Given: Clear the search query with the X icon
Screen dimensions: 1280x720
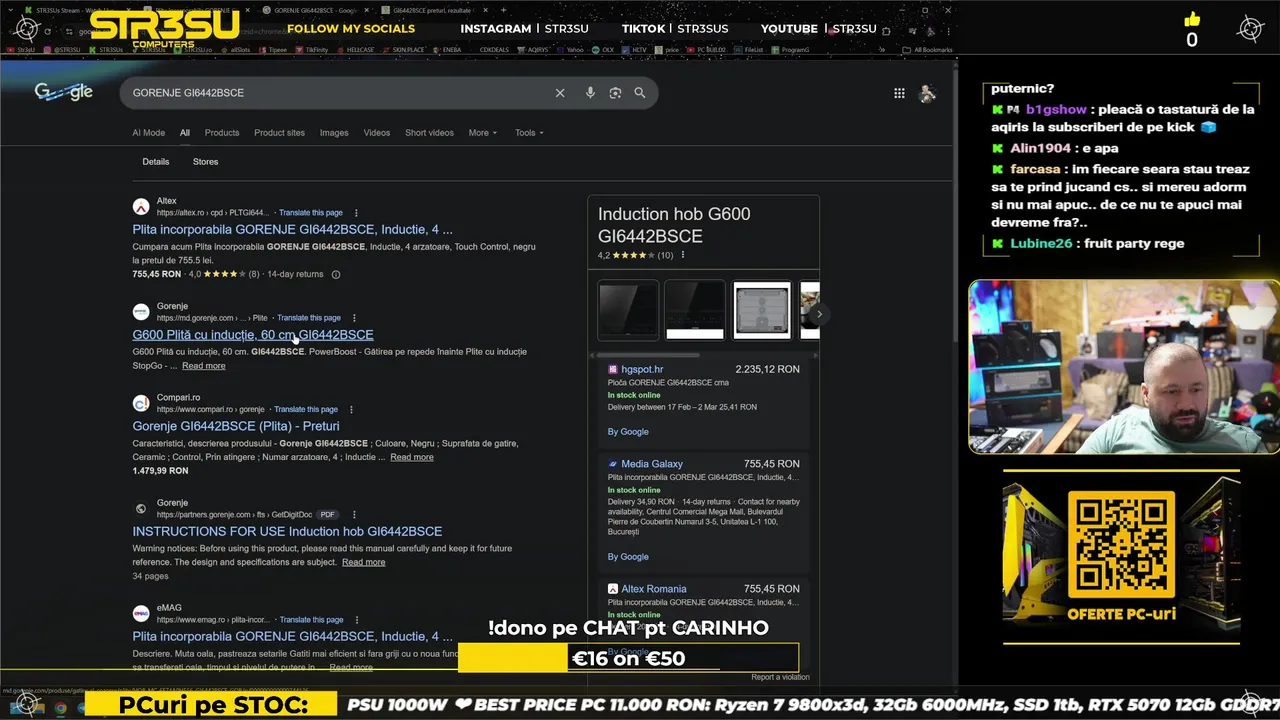Looking at the screenshot, I should click(560, 93).
